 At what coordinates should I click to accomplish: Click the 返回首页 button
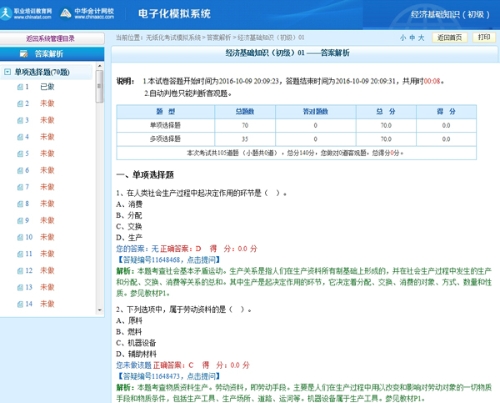[x=449, y=37]
